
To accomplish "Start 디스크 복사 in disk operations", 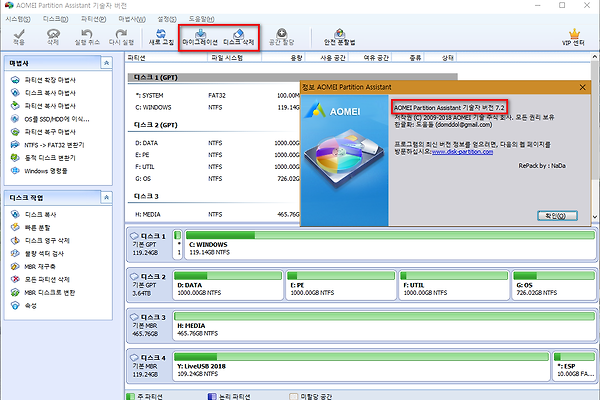I will (40, 214).
